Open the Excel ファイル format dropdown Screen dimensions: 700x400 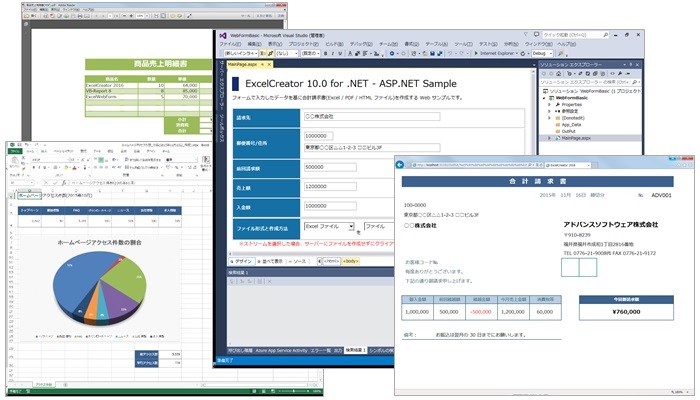tap(351, 227)
